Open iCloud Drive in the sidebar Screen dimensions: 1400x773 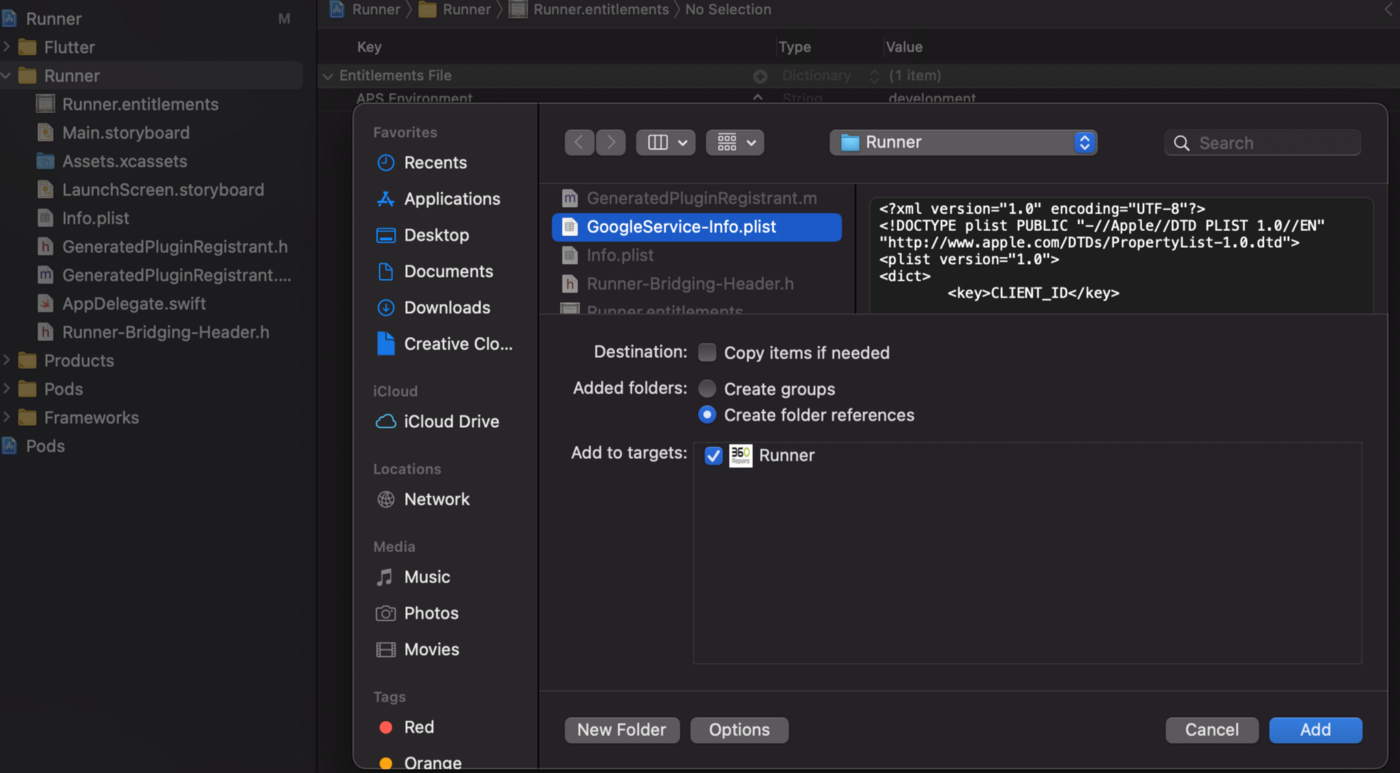coord(448,421)
